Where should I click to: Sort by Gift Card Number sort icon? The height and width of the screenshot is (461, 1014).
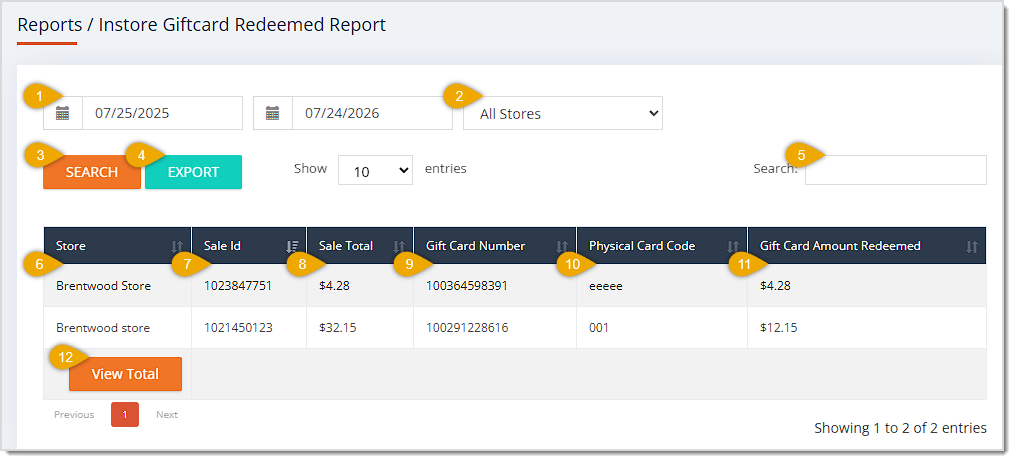561,246
